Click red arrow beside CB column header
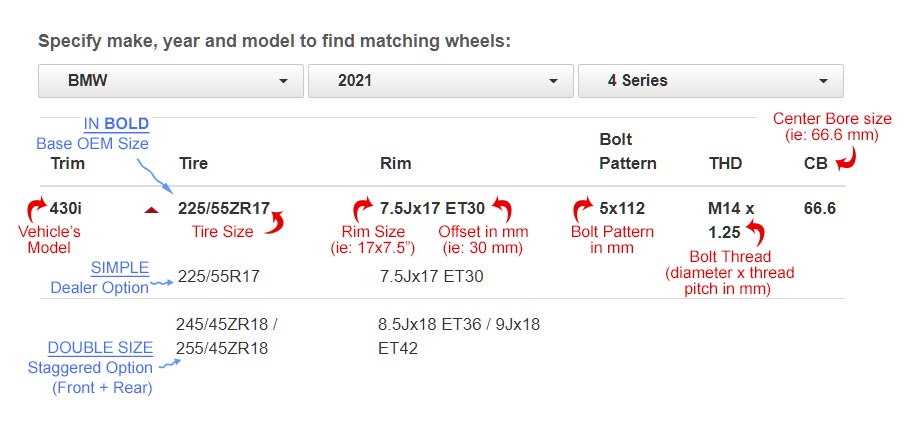Image resolution: width=909 pixels, height=426 pixels. [x=846, y=158]
